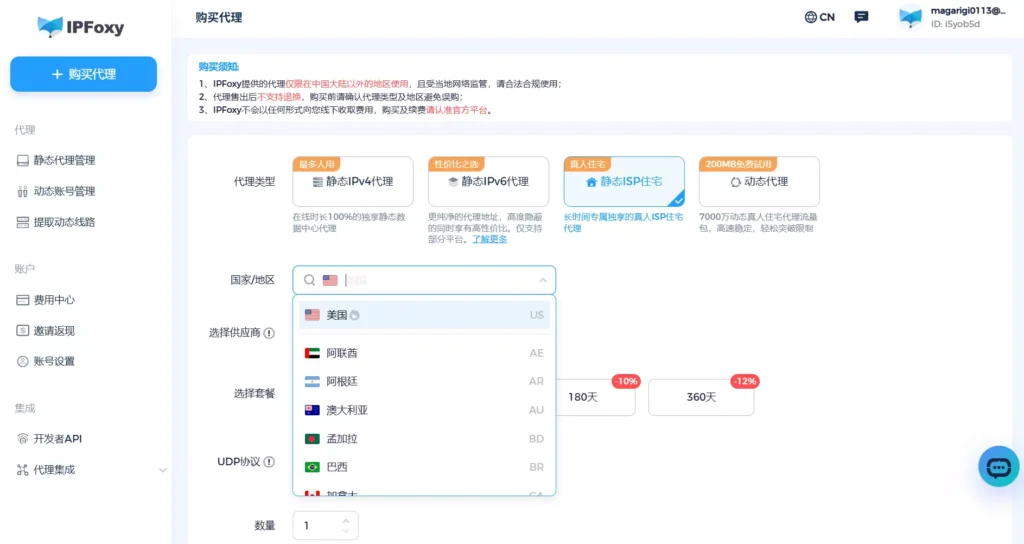Open the 了解更多 link under IPv6
Image resolution: width=1024 pixels, height=544 pixels.
click(x=490, y=239)
